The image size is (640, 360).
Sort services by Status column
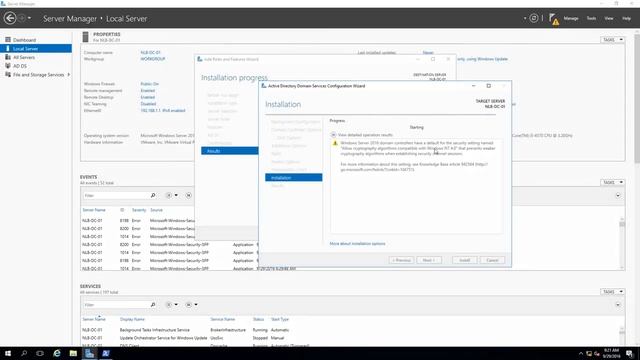258,319
